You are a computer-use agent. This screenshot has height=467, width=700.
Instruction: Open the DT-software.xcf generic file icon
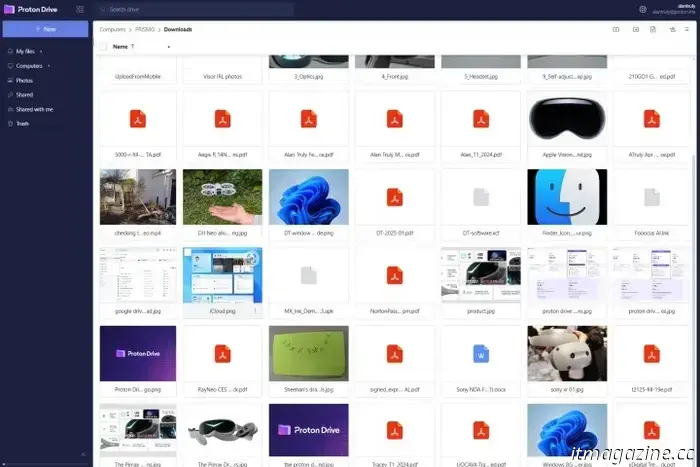[481, 197]
